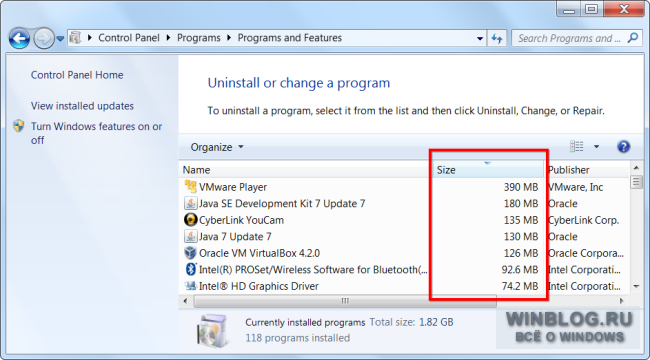
Task: Open Control Panel Home link
Action: (x=77, y=75)
